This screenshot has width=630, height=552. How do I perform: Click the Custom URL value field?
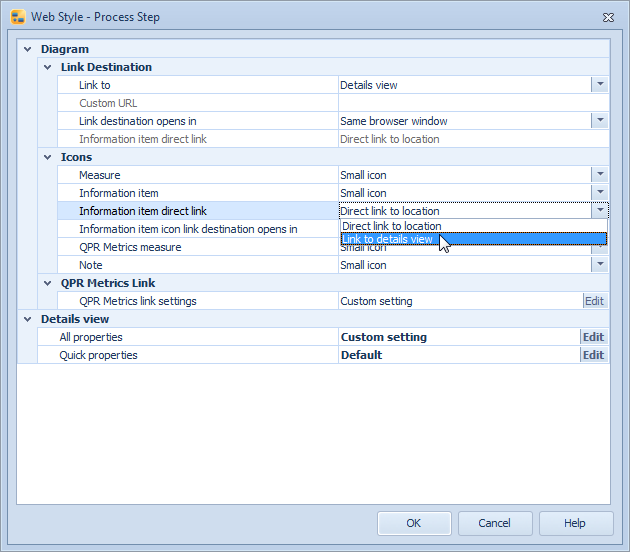pos(473,103)
